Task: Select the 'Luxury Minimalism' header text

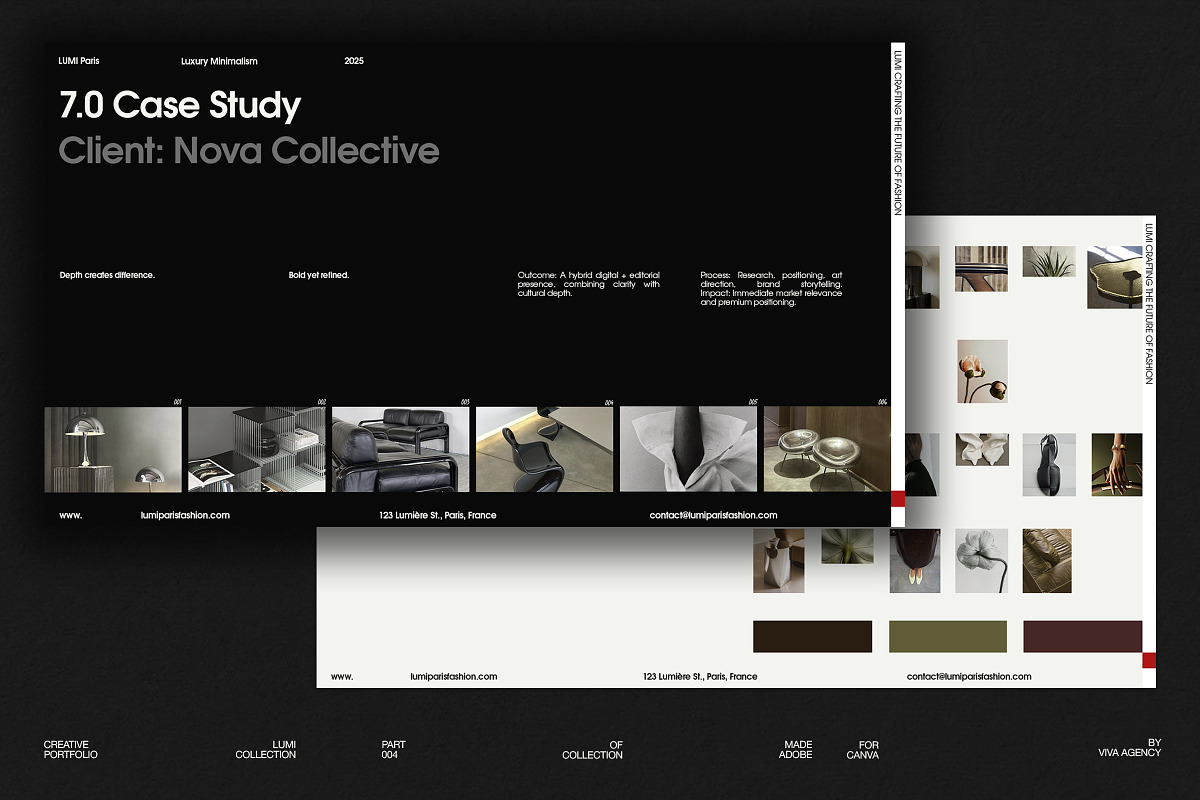Action: pos(219,61)
